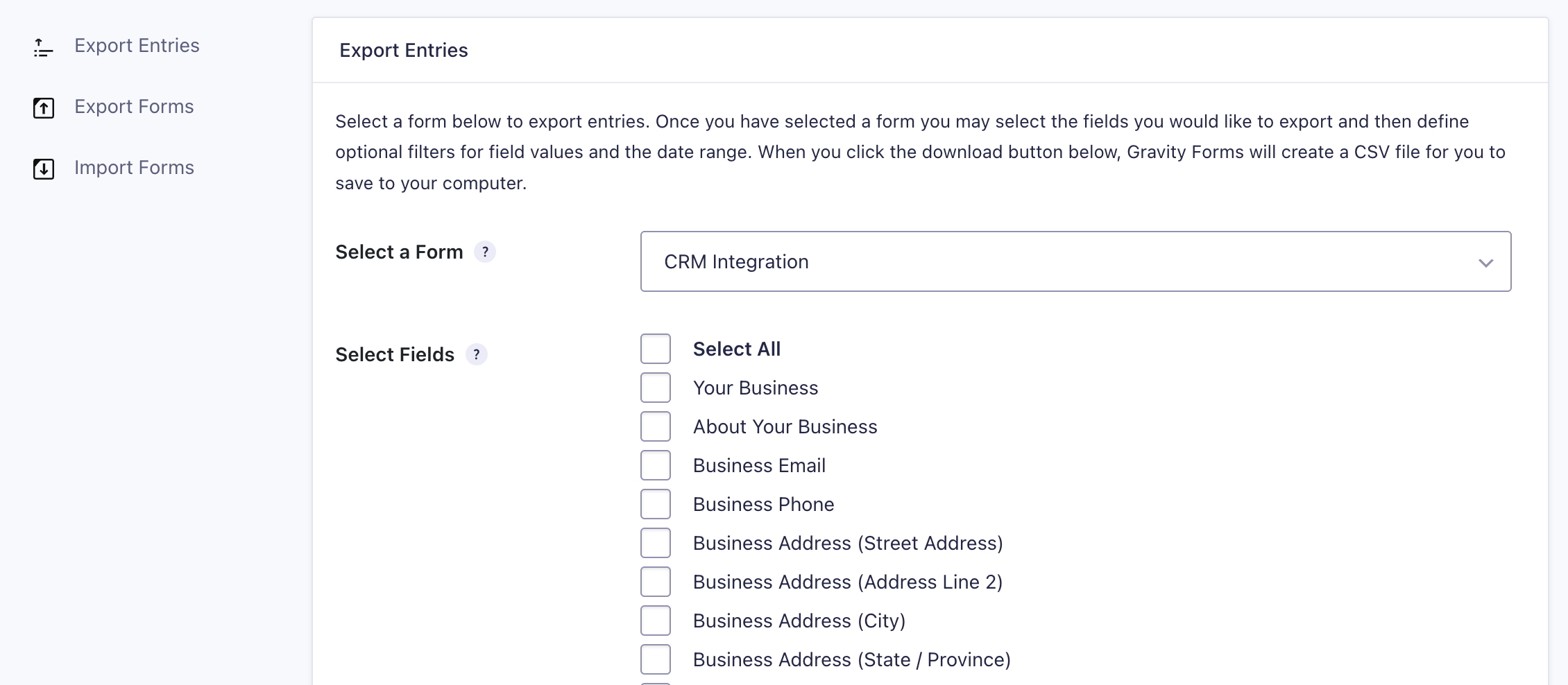Open help tooltip beside Select Fields
Viewport: 1568px width, 685px height.
[477, 354]
